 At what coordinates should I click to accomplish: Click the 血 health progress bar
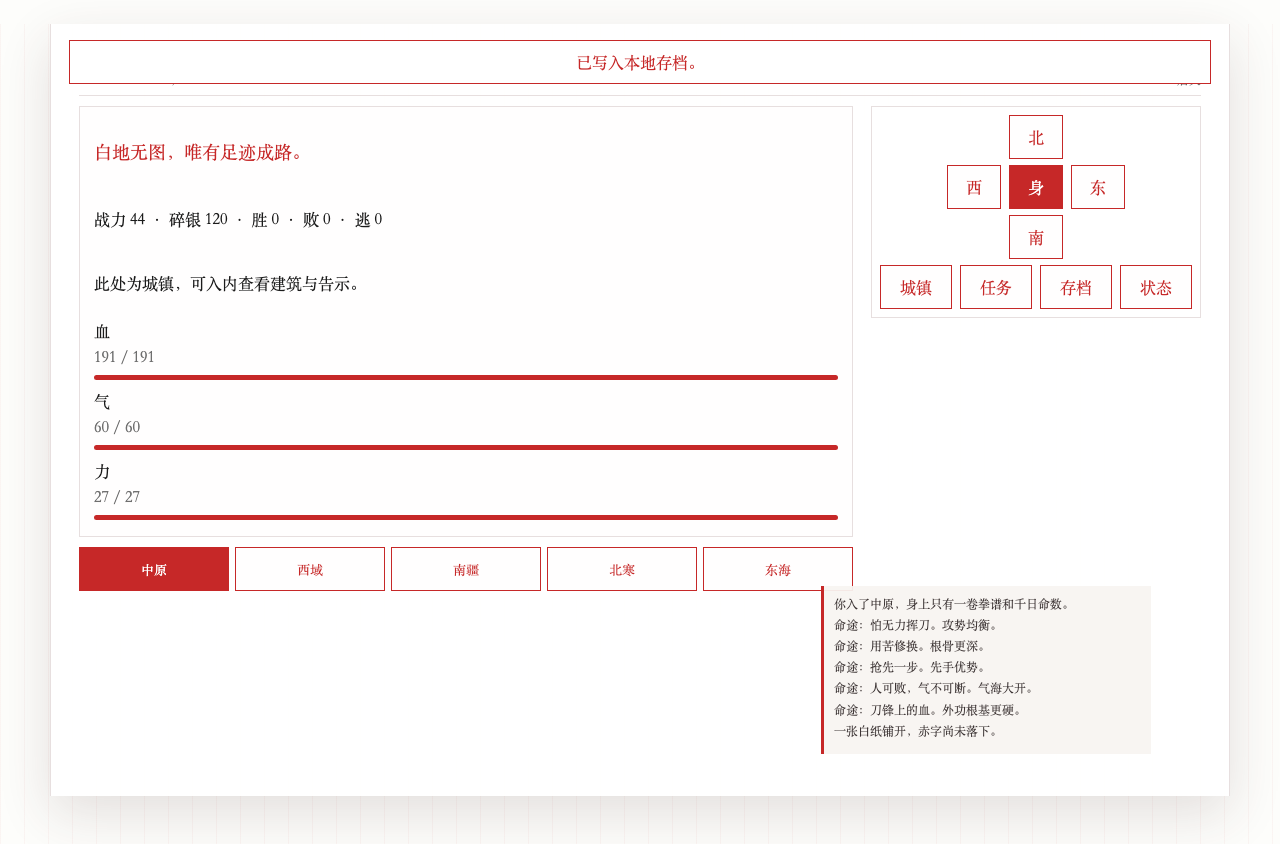coord(465,377)
